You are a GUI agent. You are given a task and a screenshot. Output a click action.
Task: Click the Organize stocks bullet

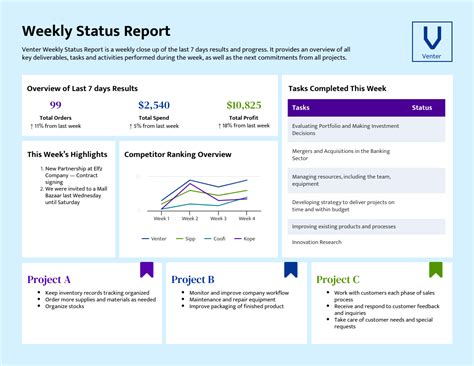click(65, 306)
